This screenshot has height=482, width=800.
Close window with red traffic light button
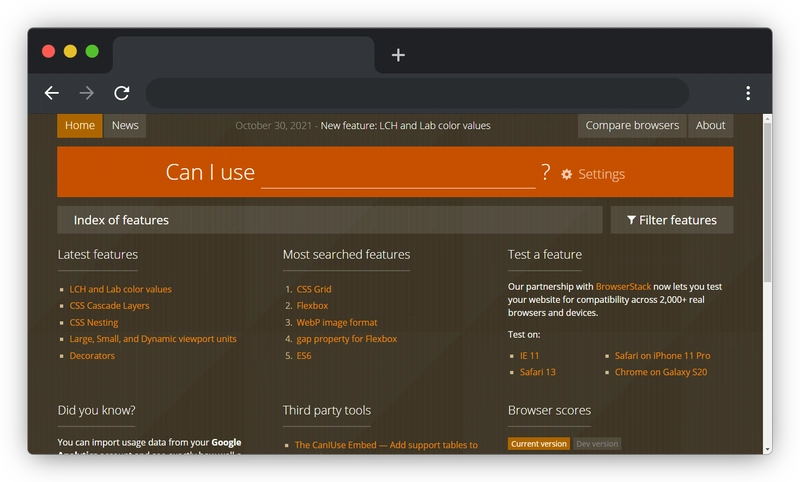point(48,52)
